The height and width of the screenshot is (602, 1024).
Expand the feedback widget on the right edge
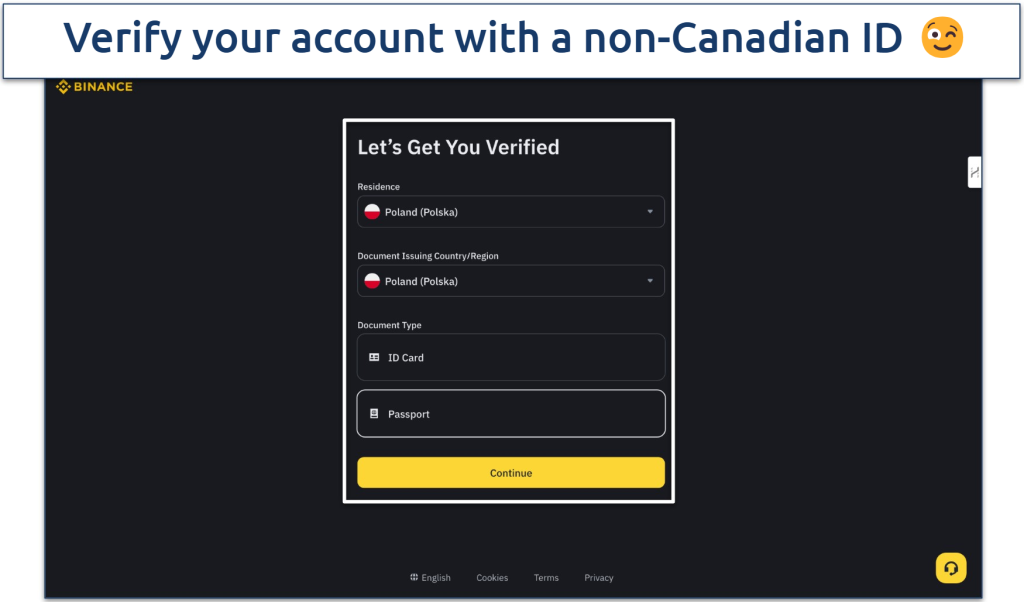click(x=974, y=172)
